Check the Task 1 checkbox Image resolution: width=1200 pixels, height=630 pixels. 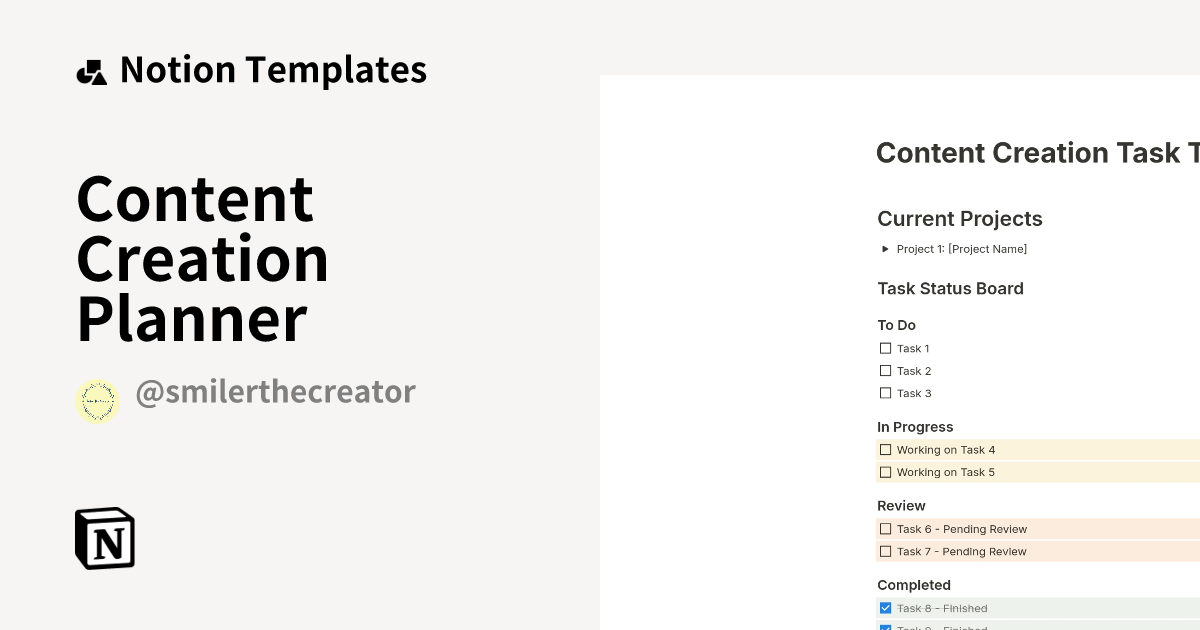(x=886, y=348)
